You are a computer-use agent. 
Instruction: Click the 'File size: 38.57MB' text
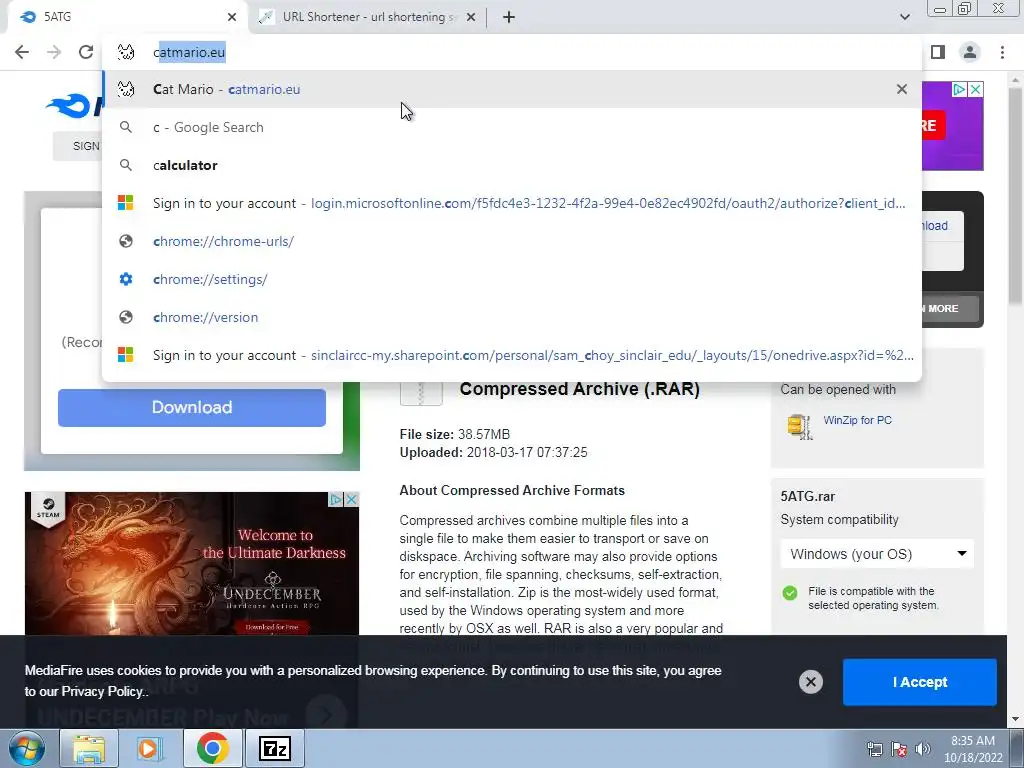tap(455, 434)
